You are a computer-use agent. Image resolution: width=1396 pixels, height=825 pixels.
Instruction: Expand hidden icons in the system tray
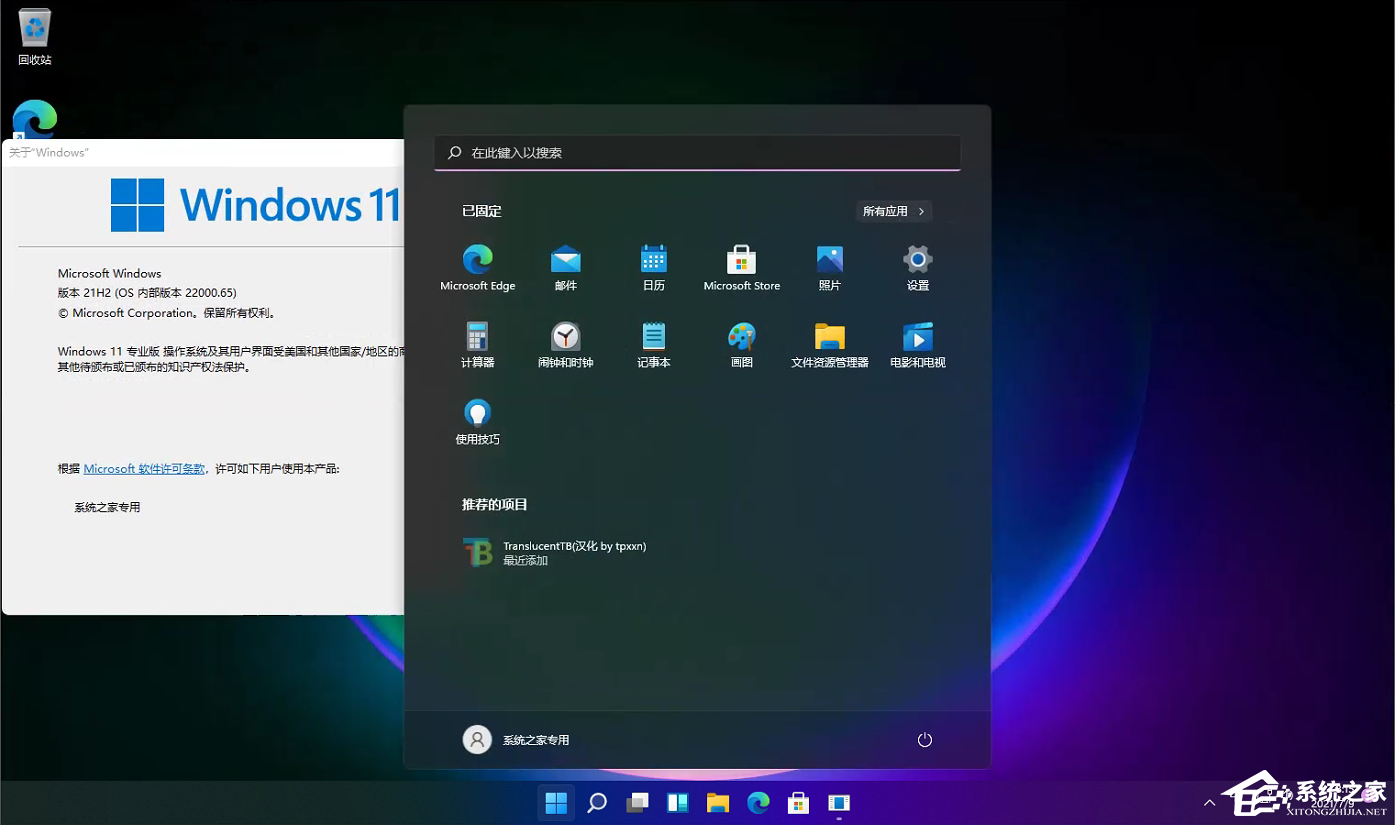pyautogui.click(x=1210, y=802)
